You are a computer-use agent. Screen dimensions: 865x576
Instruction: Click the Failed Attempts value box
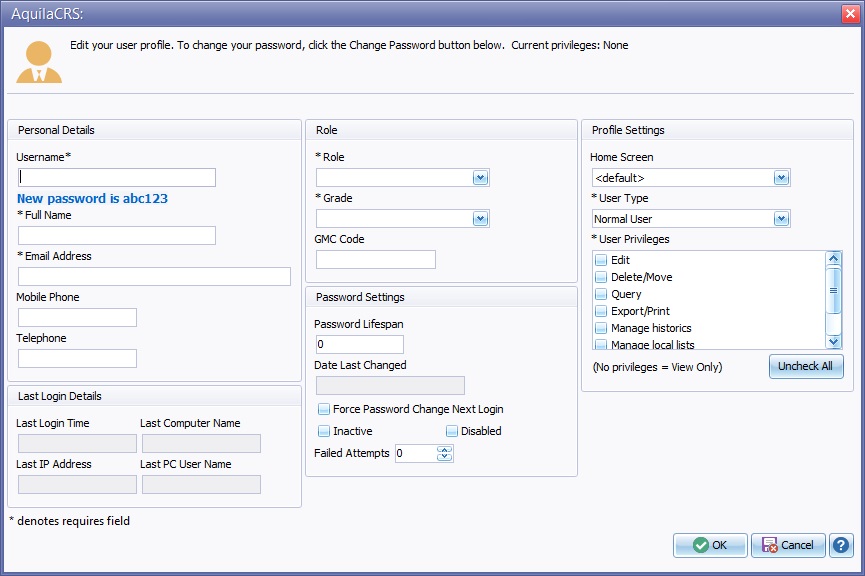point(416,454)
